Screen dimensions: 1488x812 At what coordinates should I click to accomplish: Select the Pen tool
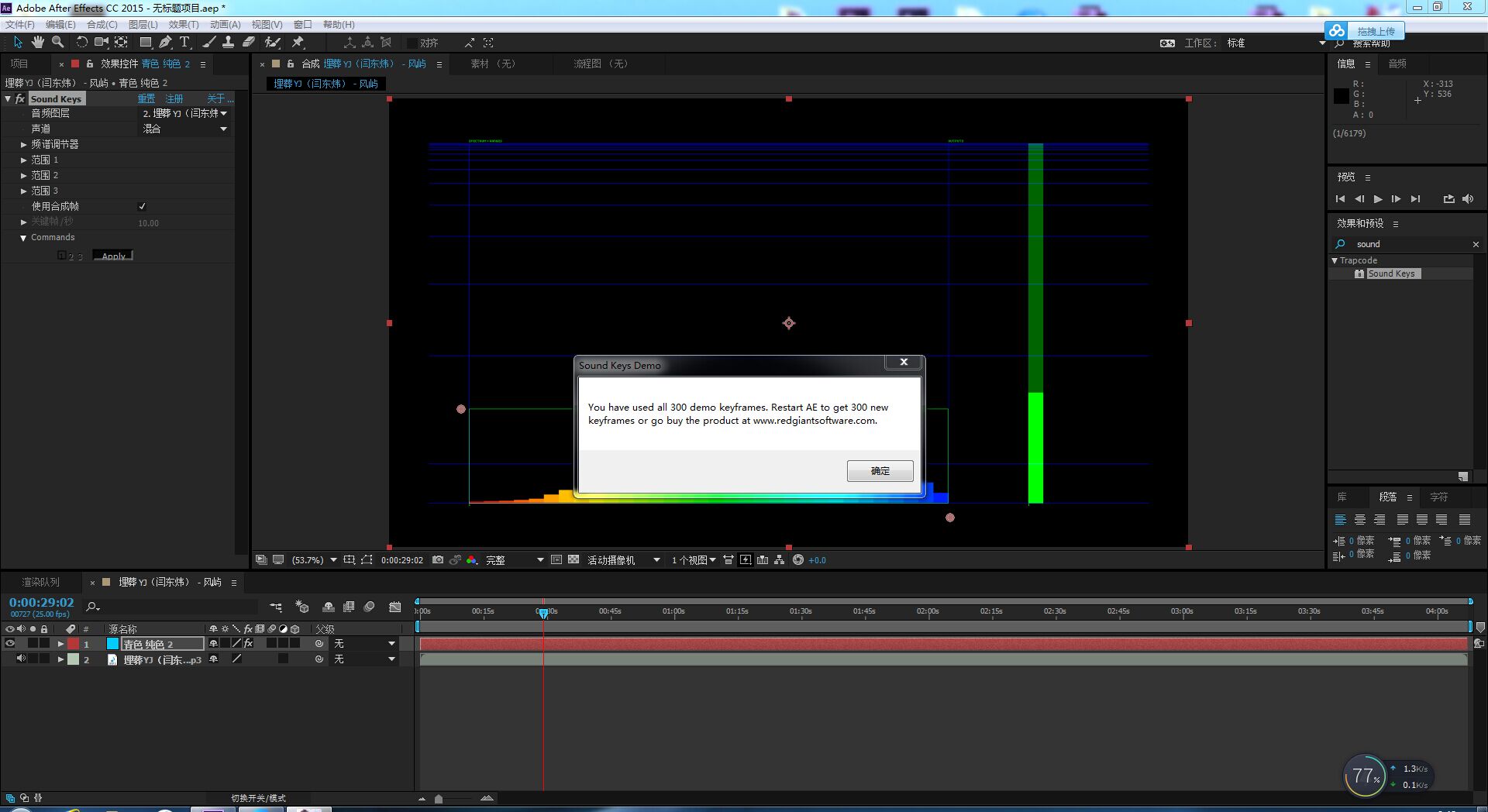165,43
